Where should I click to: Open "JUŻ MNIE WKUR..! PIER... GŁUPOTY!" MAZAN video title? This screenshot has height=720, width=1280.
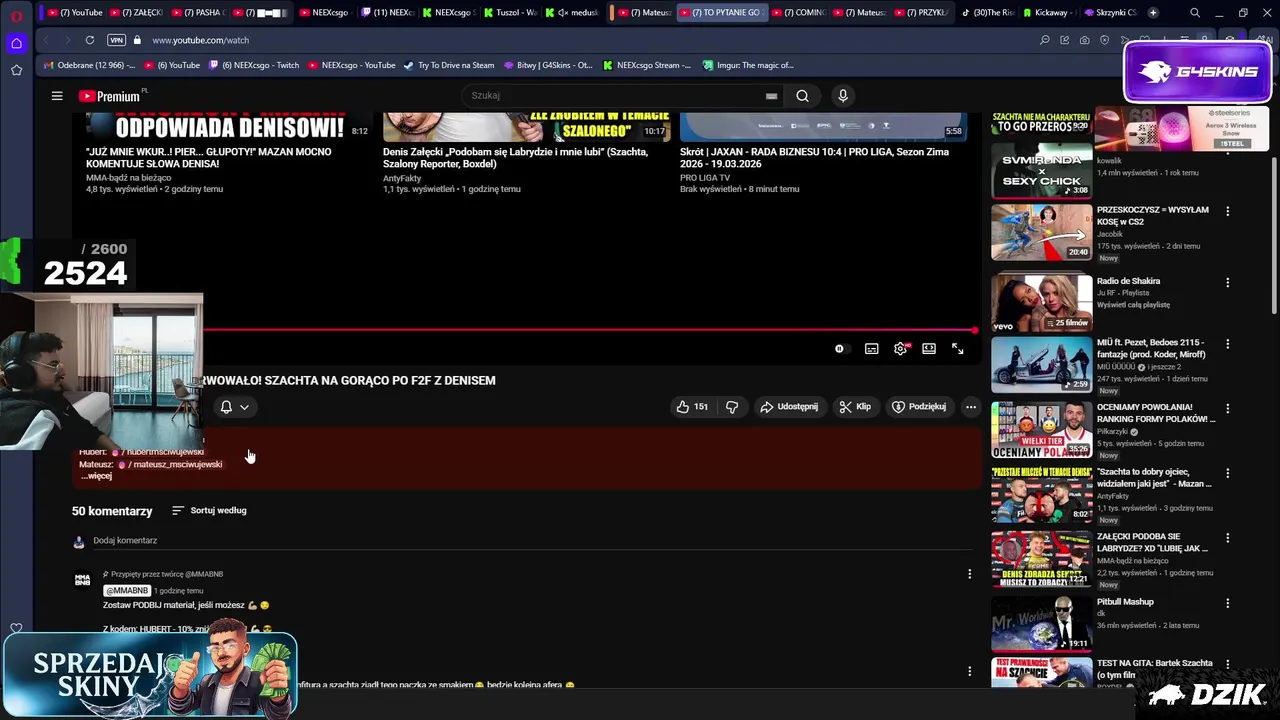tap(209, 158)
